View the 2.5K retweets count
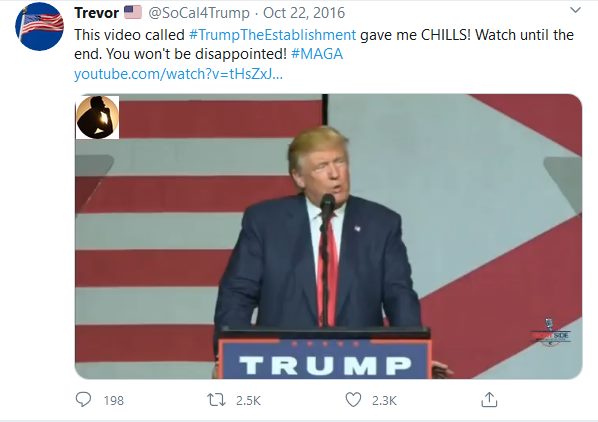This screenshot has height=422, width=598. (x=248, y=400)
